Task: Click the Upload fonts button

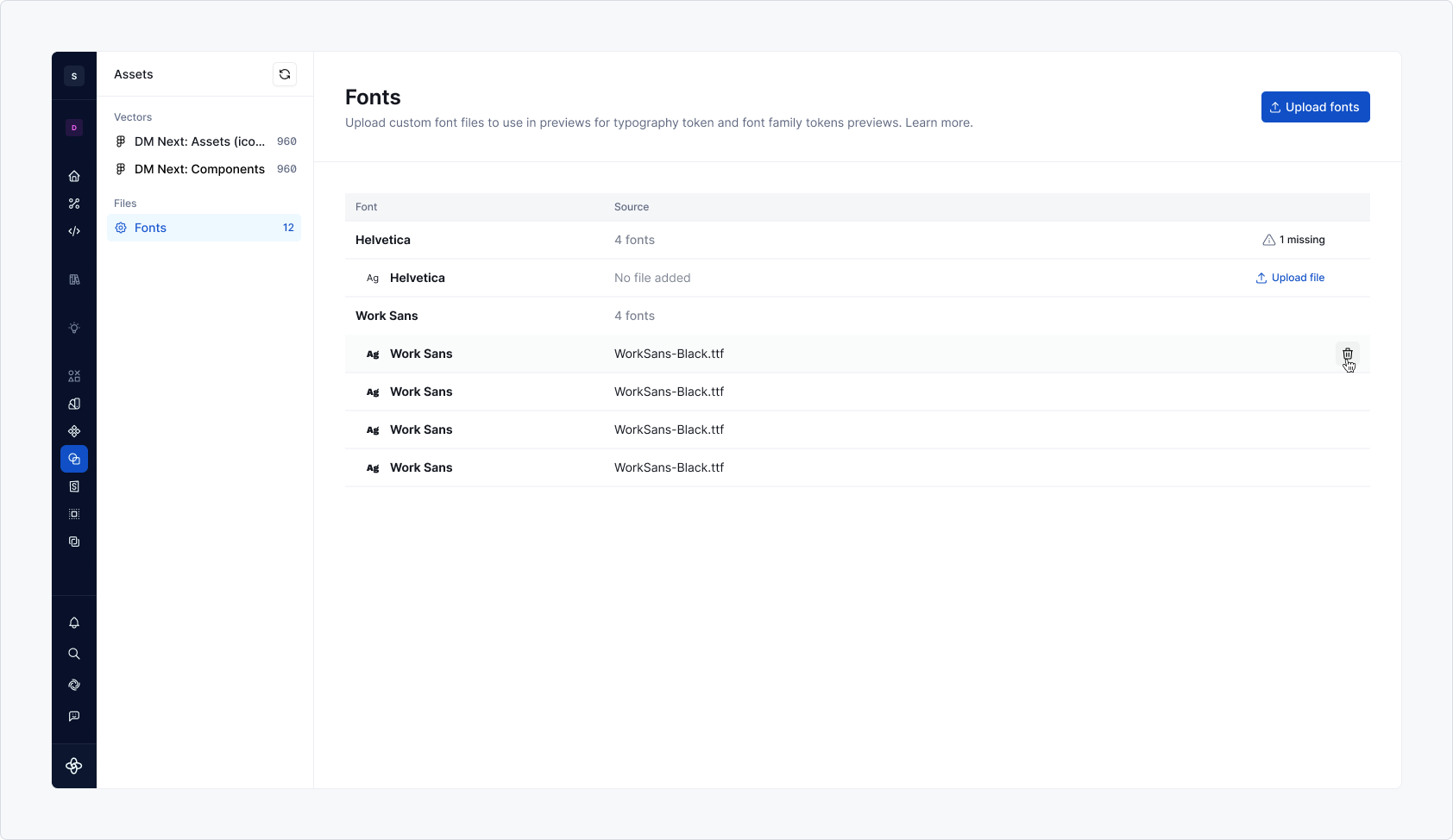Action: tap(1316, 107)
